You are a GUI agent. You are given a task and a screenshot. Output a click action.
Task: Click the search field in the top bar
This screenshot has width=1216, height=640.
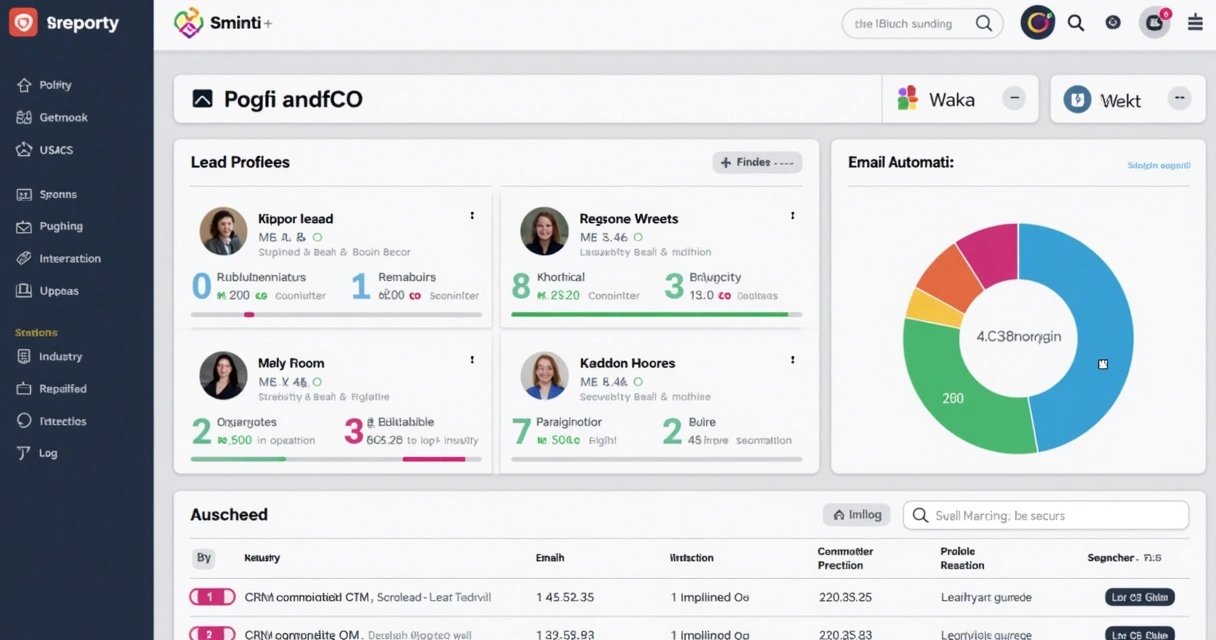(915, 23)
